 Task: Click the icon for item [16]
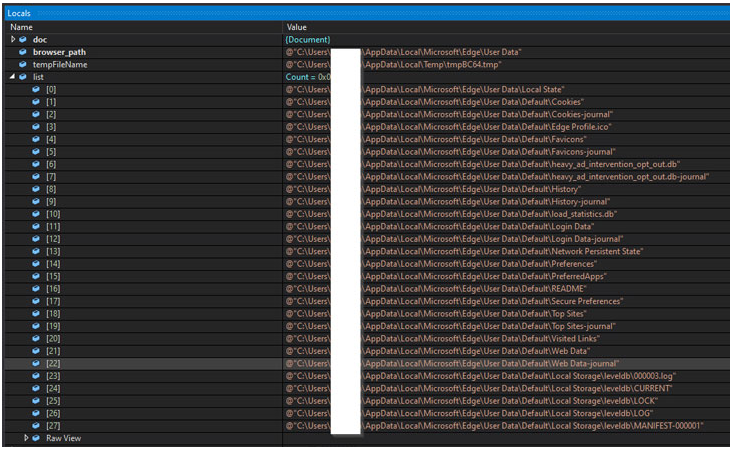click(36, 289)
